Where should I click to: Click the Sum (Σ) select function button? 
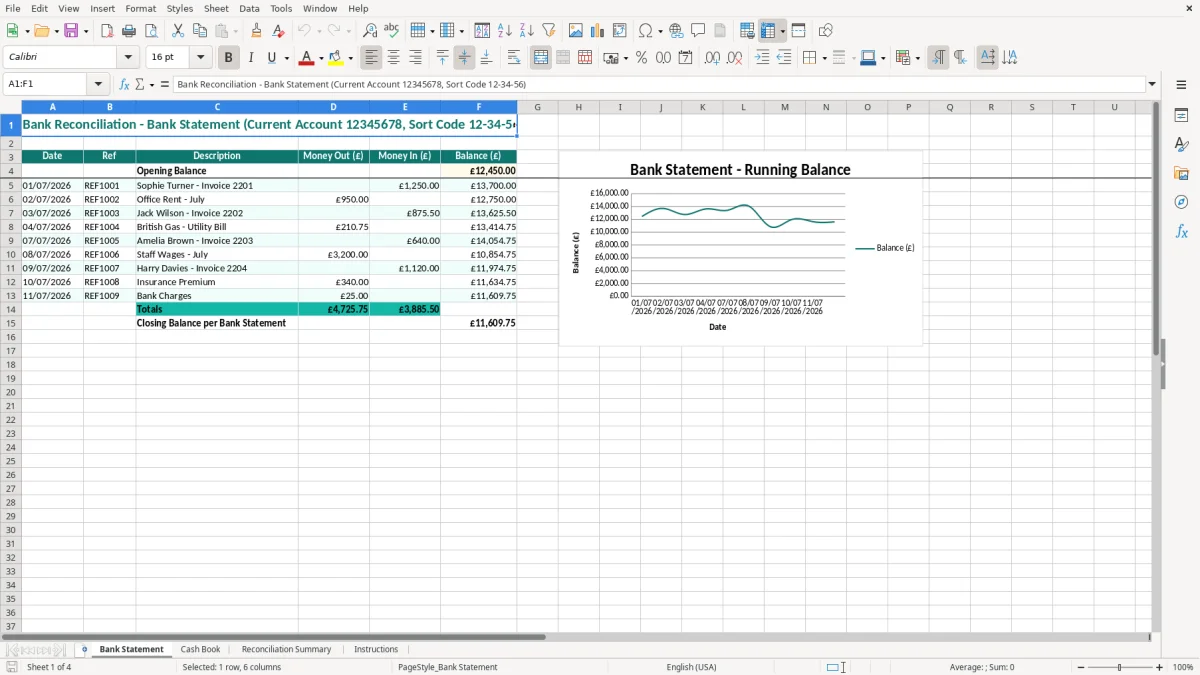point(139,84)
